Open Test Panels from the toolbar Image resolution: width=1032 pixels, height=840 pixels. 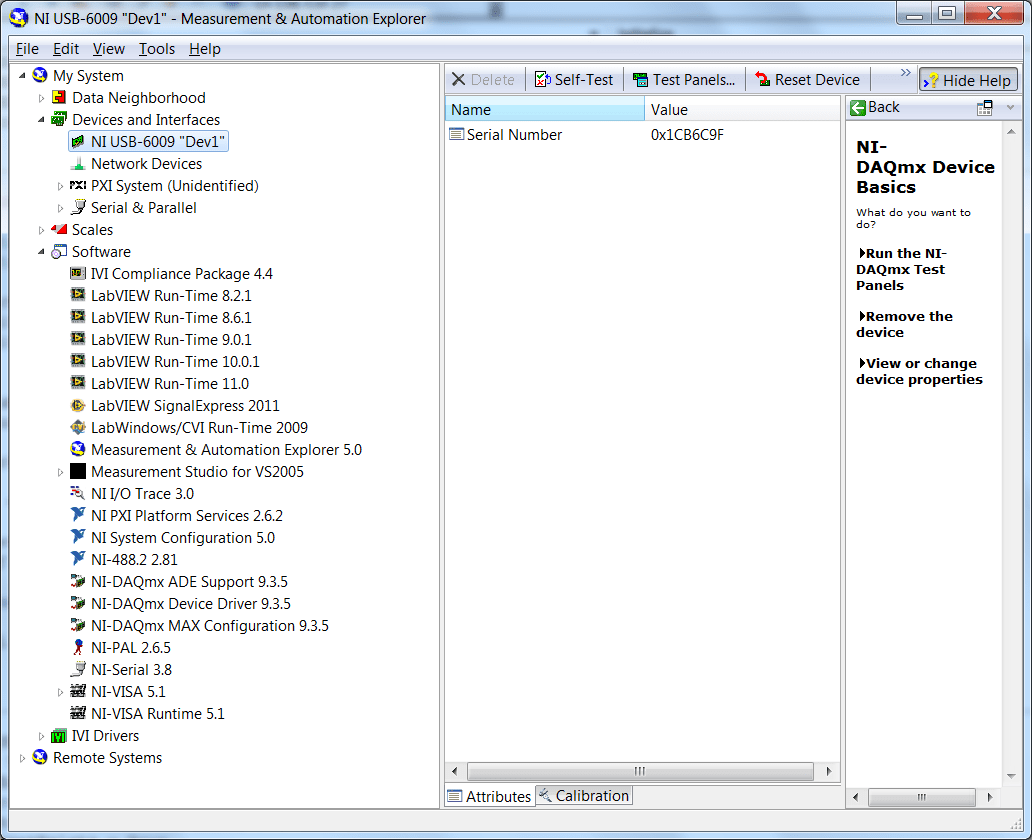684,80
